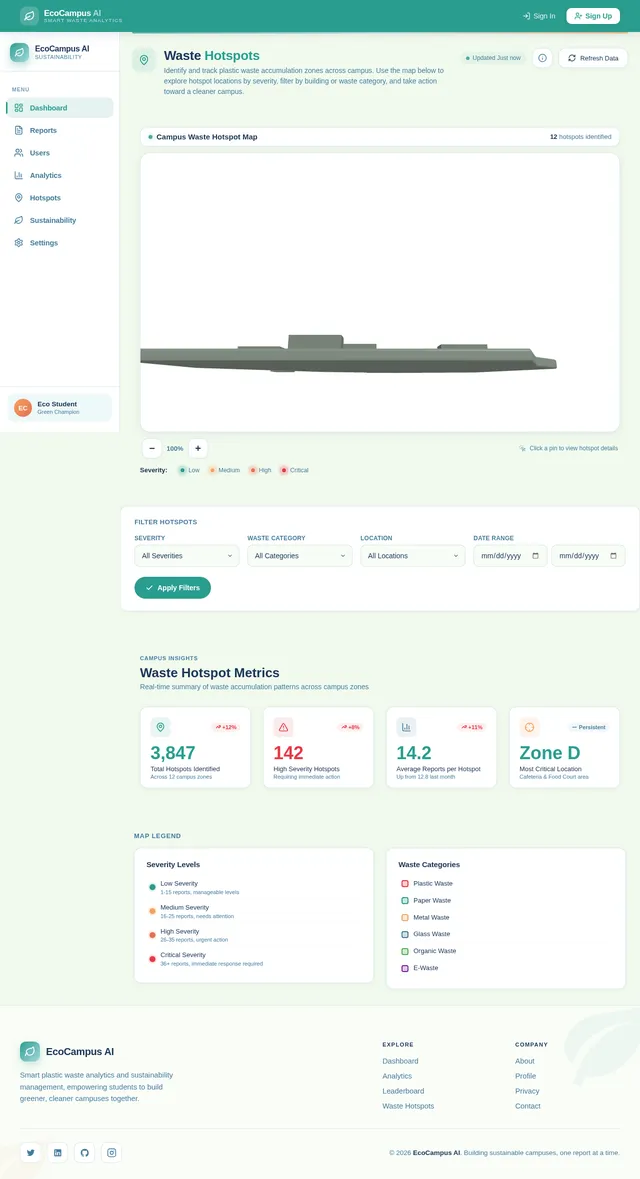640x1179 pixels.
Task: Open the start date calendar picker icon
Action: coord(535,556)
